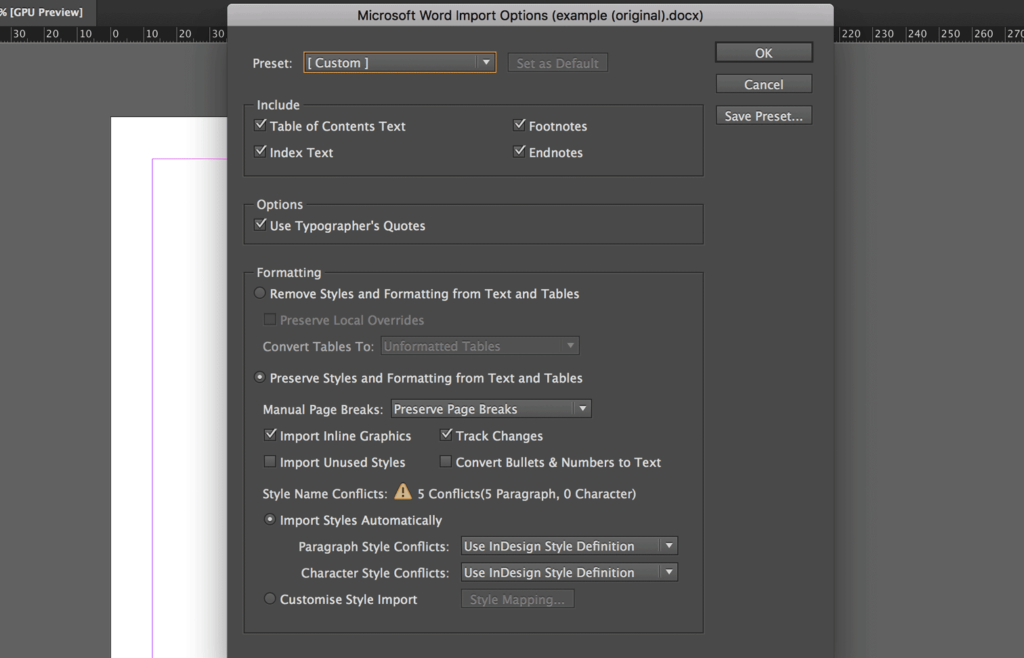1024x658 pixels.
Task: Select Import Styles Automatically
Action: [269, 520]
